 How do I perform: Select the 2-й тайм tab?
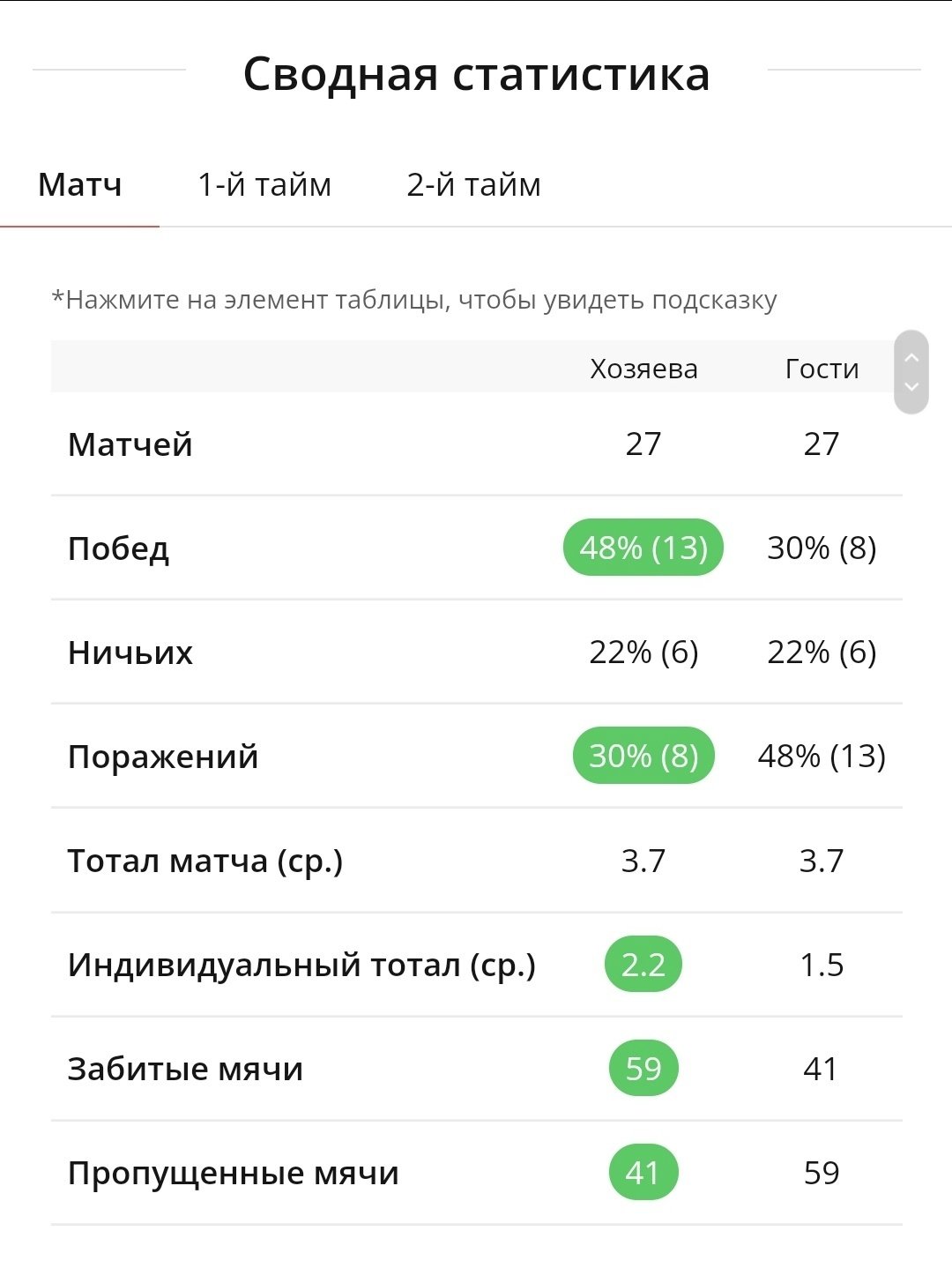(x=473, y=185)
